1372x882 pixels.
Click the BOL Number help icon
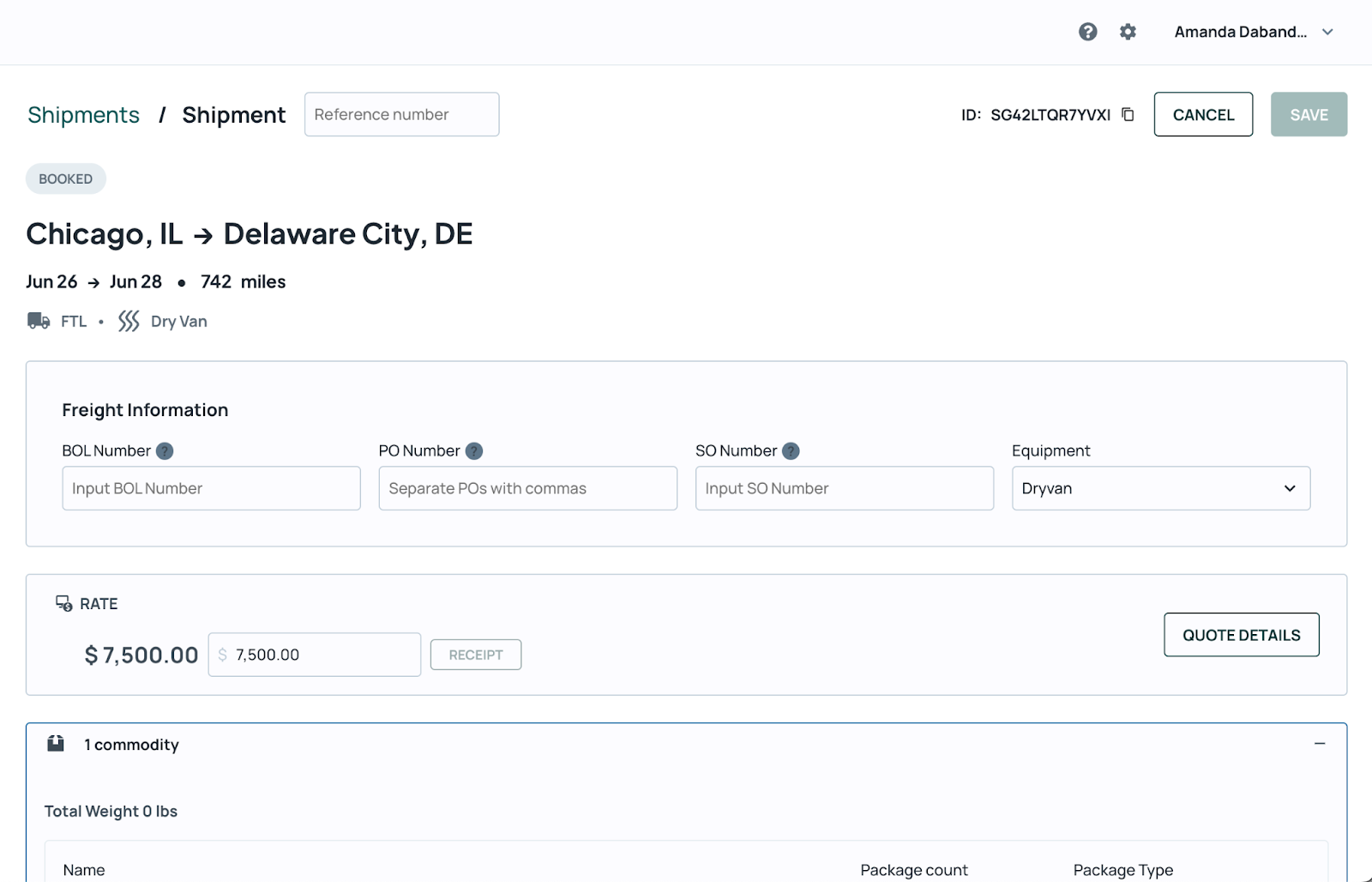point(165,450)
